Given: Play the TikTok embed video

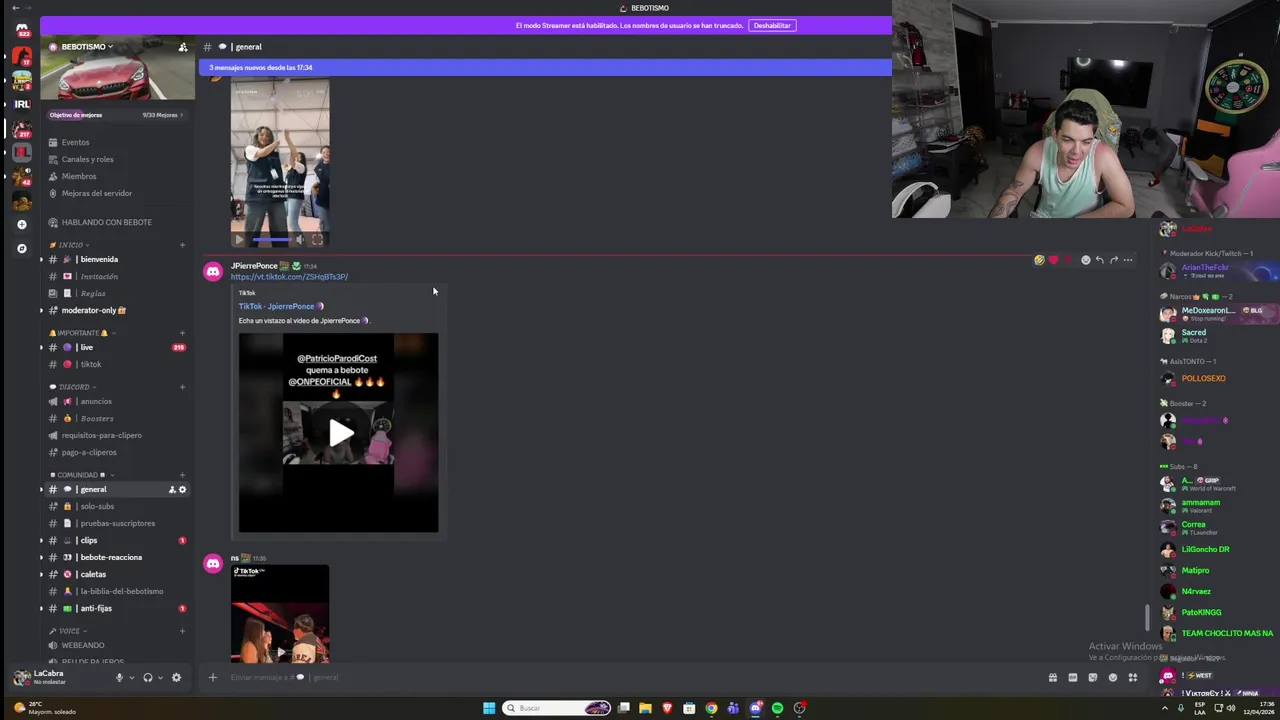Looking at the screenshot, I should point(340,432).
